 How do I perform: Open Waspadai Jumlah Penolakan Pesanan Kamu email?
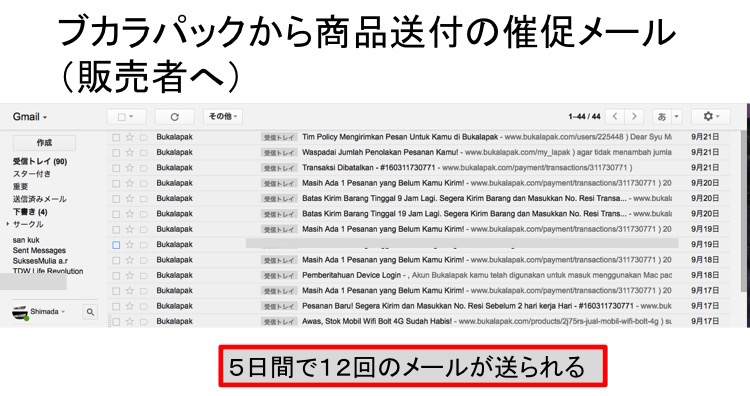coord(380,152)
